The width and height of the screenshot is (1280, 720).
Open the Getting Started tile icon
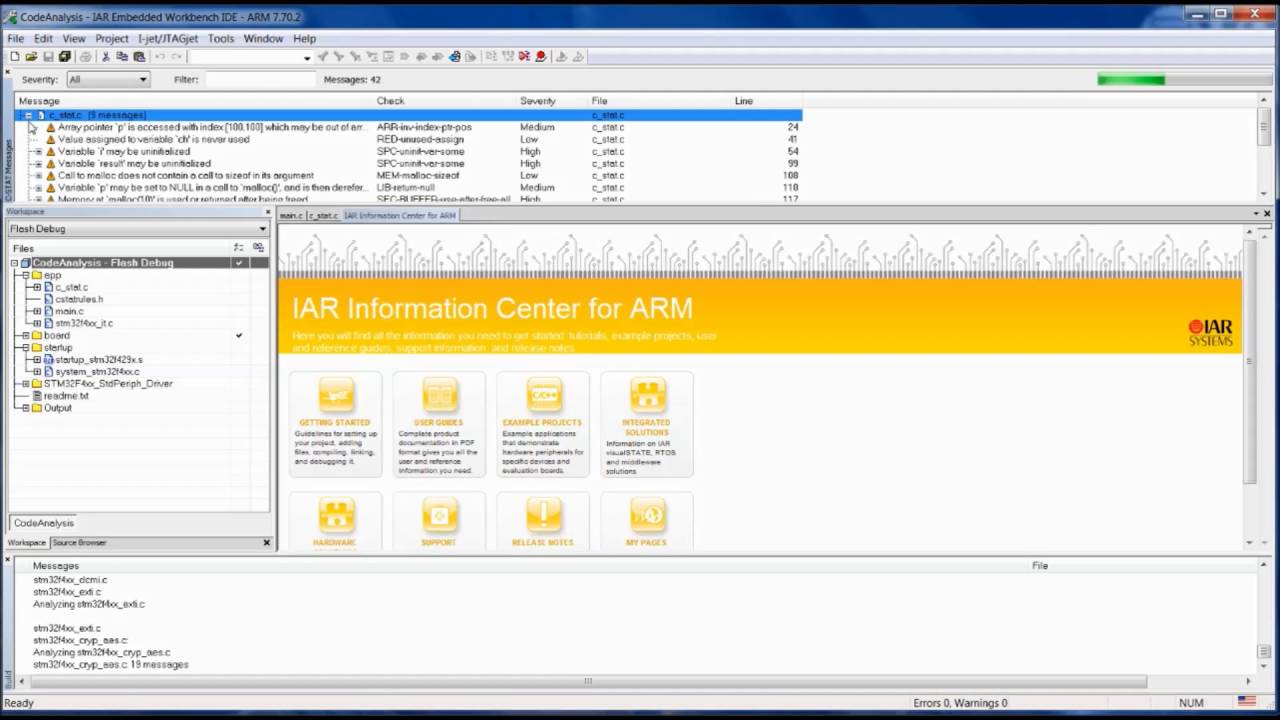pyautogui.click(x=335, y=394)
